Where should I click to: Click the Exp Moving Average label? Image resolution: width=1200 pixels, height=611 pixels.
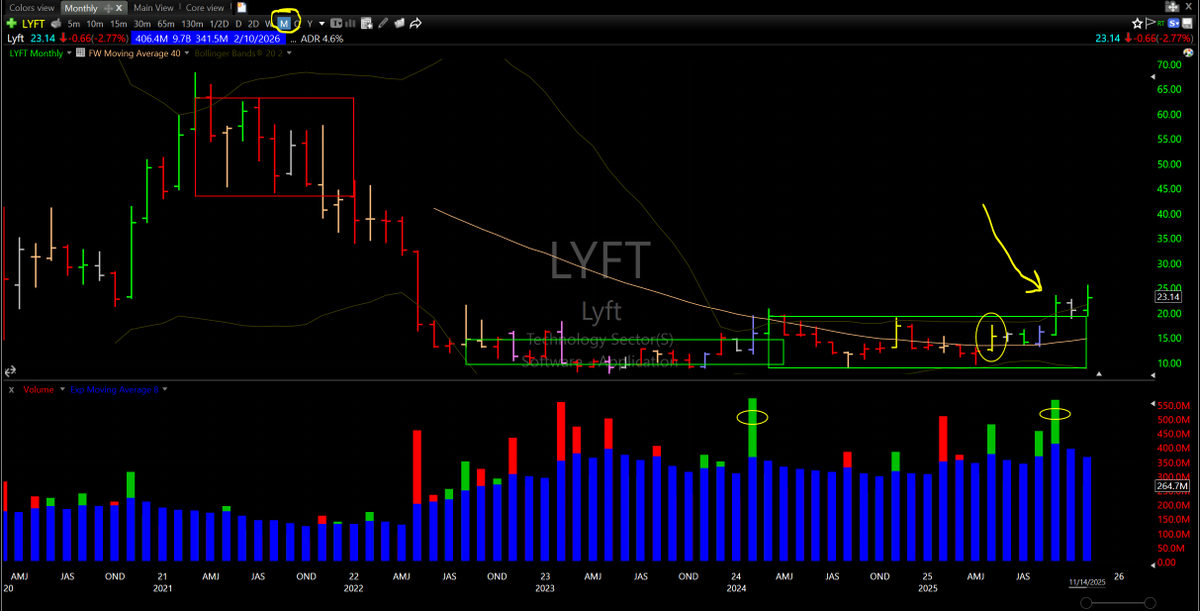coord(112,389)
